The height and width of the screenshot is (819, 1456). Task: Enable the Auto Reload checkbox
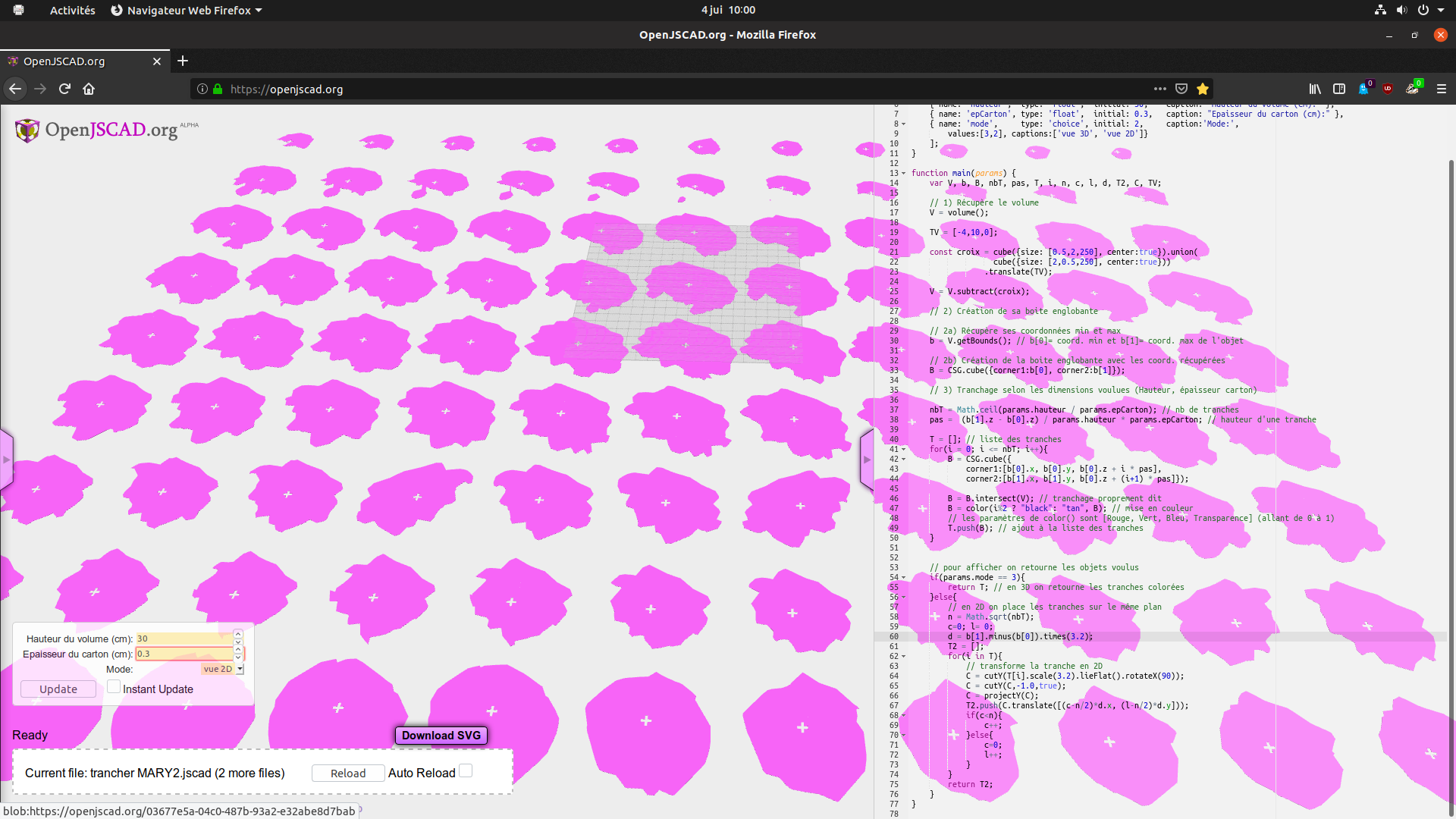click(x=466, y=770)
